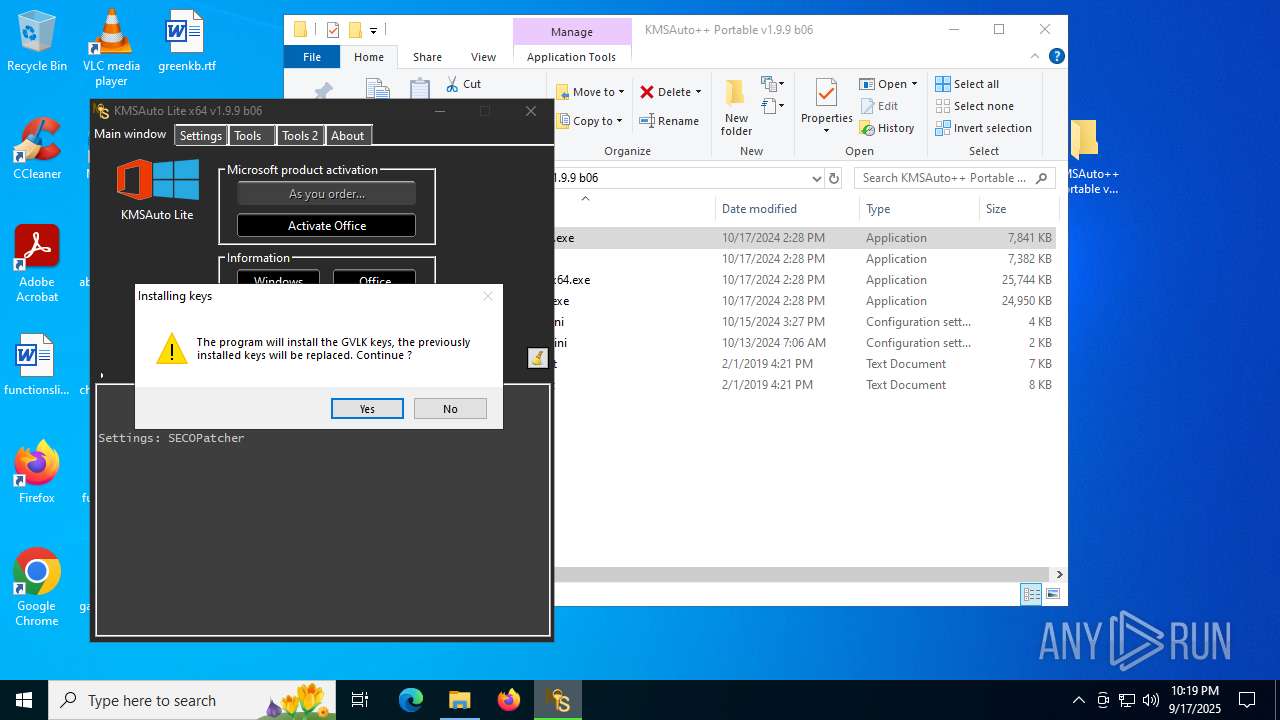Refresh the Explorer folder view

835,178
